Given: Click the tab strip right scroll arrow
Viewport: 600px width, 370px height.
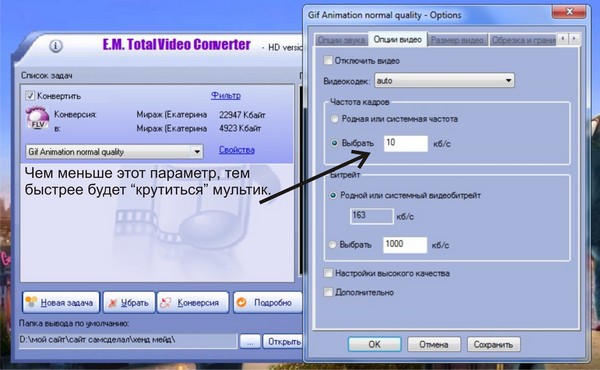Looking at the screenshot, I should (574, 38).
